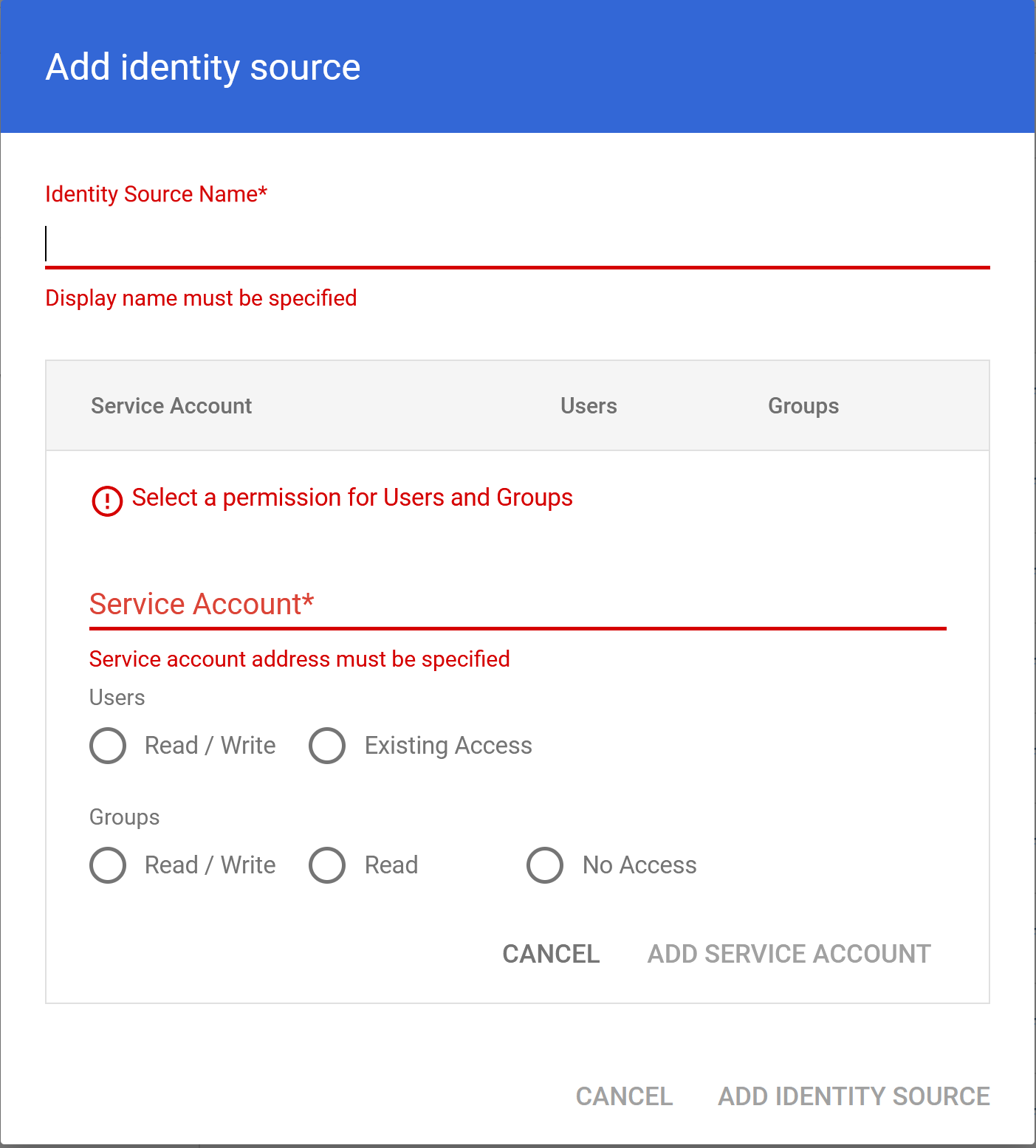
Task: Select Existing Access permission for Users
Action: click(x=327, y=746)
